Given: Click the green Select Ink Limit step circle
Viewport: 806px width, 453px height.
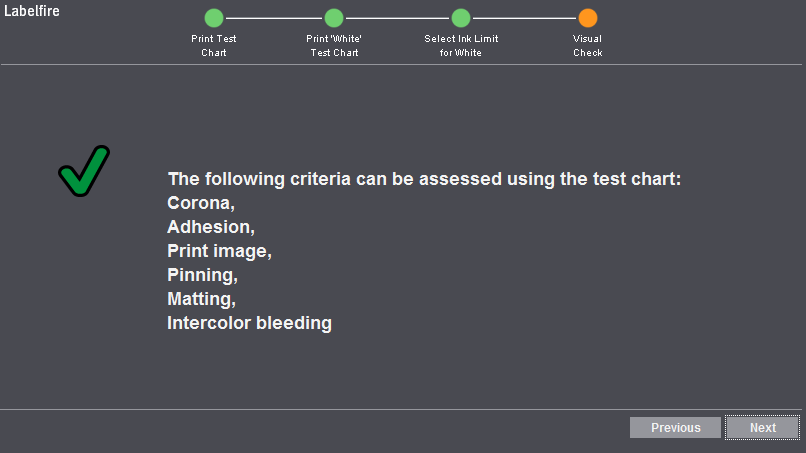Looking at the screenshot, I should pyautogui.click(x=461, y=18).
